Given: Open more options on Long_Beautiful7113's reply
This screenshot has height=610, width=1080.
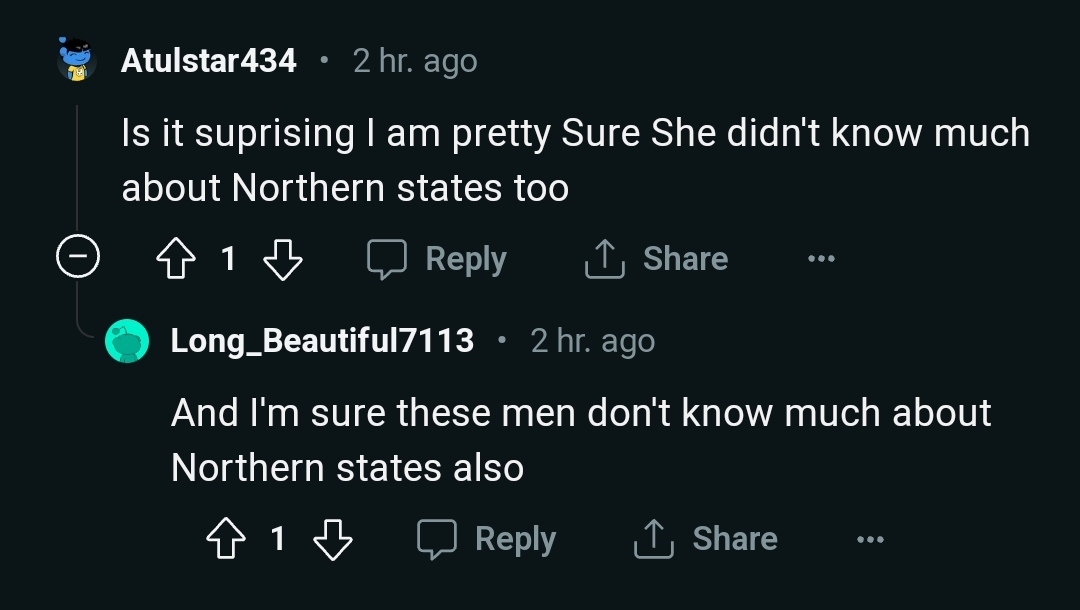Looking at the screenshot, I should [x=870, y=540].
